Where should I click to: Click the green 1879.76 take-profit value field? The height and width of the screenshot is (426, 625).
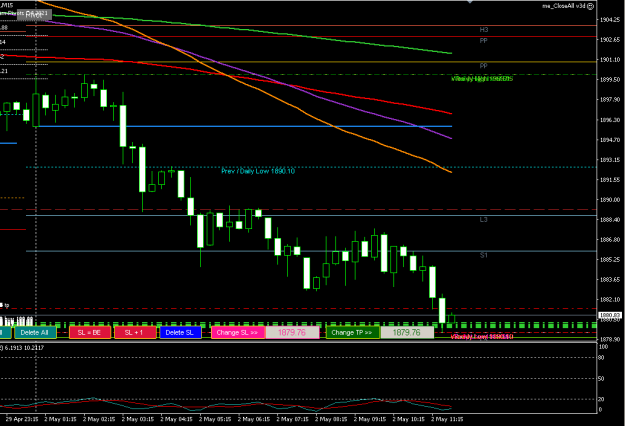coord(407,332)
